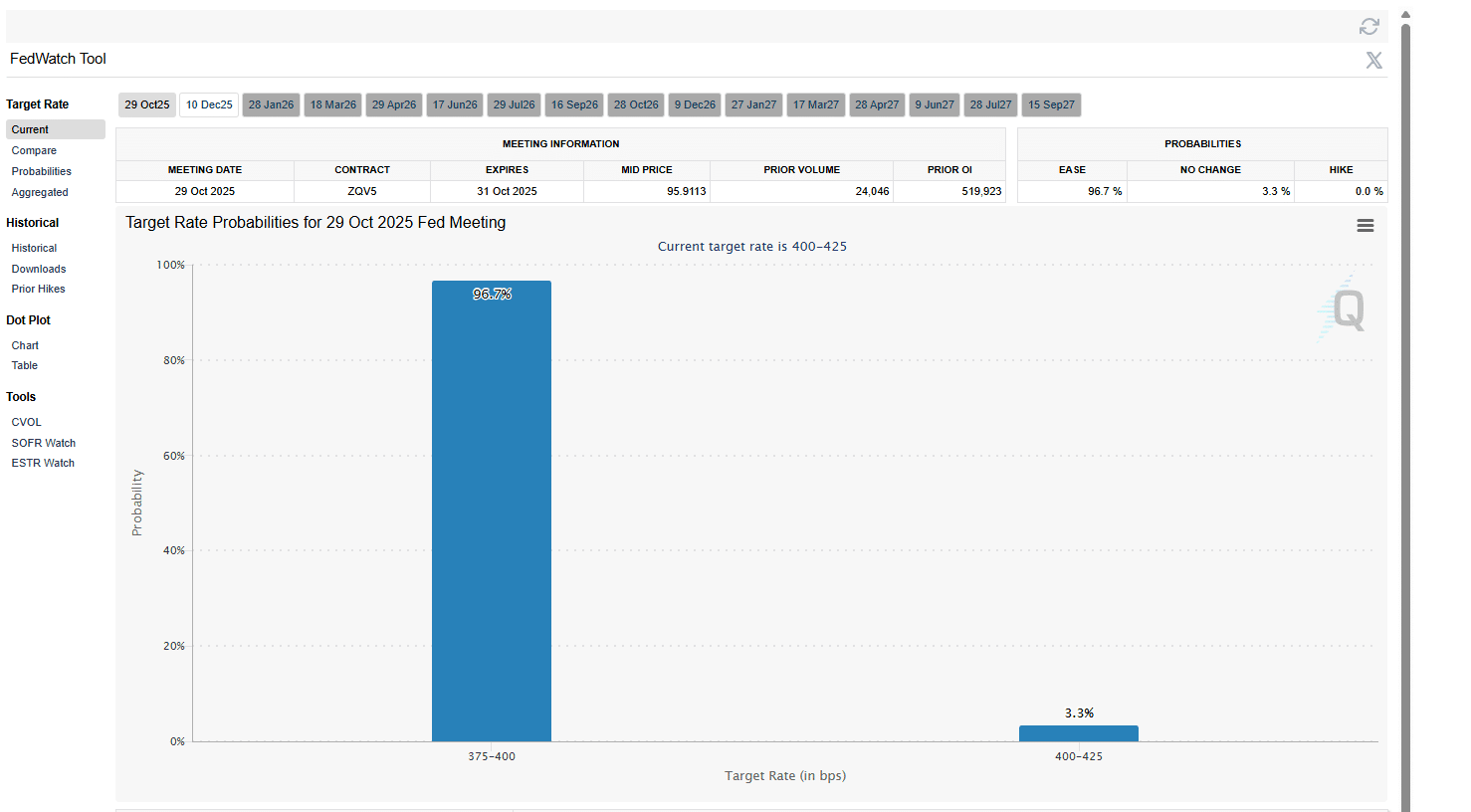Click the X (Twitter) share icon
1471x812 pixels.
1373,61
